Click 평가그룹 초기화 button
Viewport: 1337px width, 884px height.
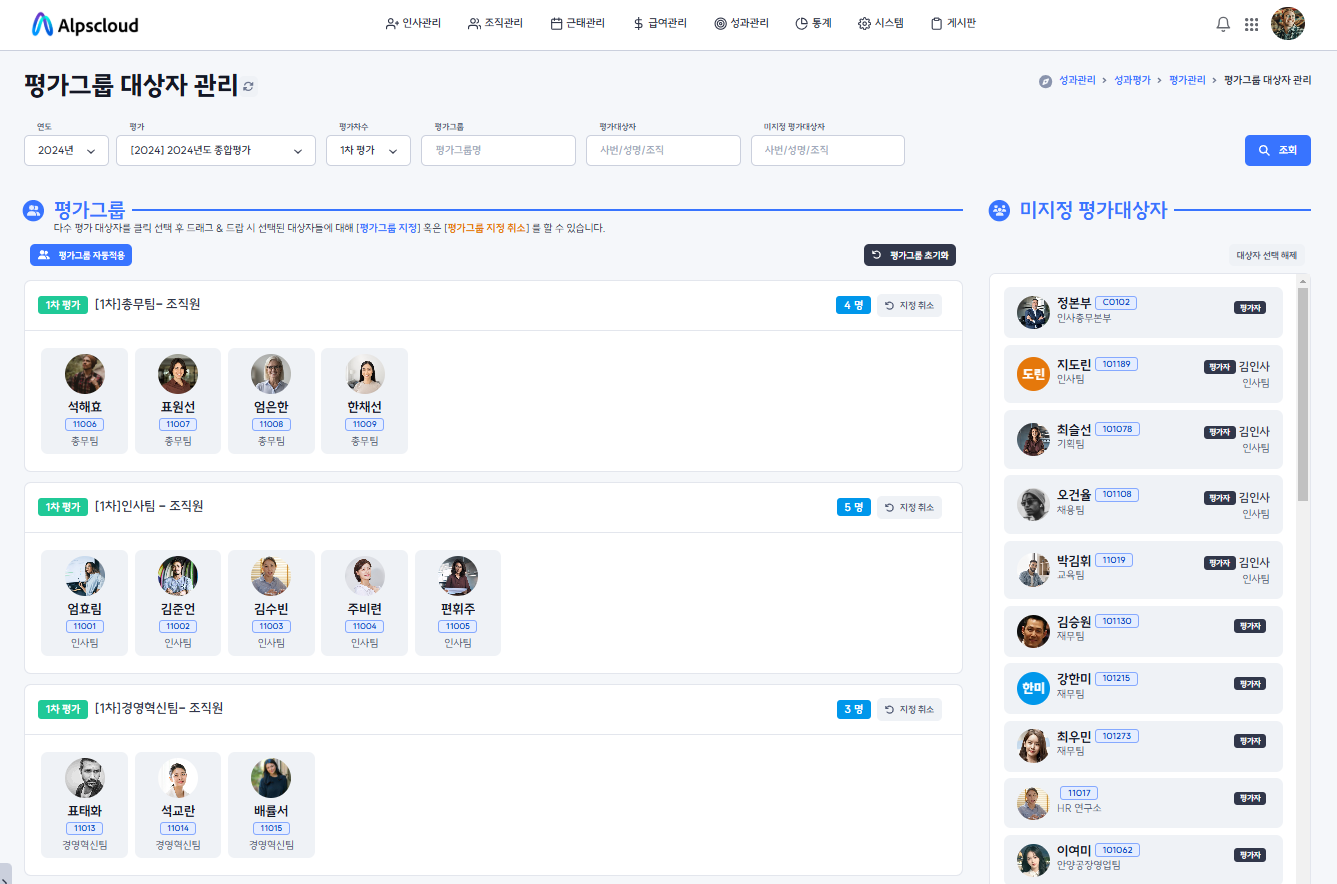pos(909,255)
